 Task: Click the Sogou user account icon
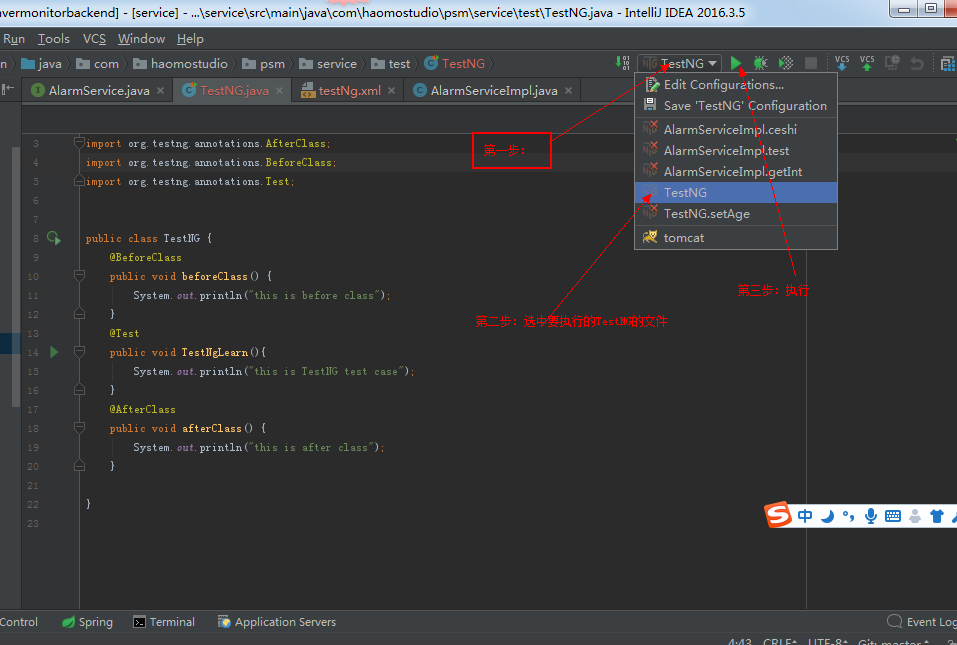pyautogui.click(x=914, y=516)
